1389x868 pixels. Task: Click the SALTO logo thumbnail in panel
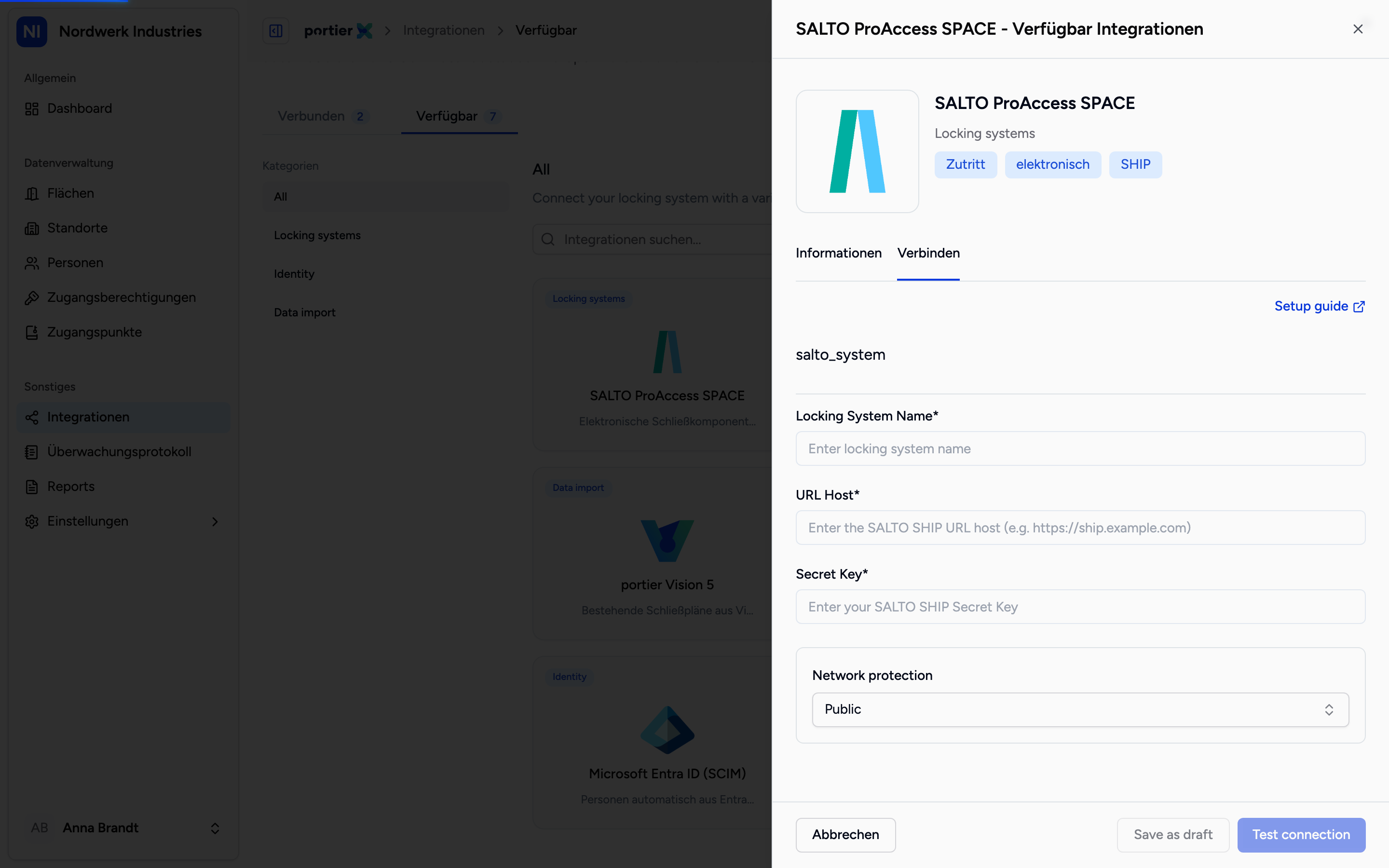857,151
